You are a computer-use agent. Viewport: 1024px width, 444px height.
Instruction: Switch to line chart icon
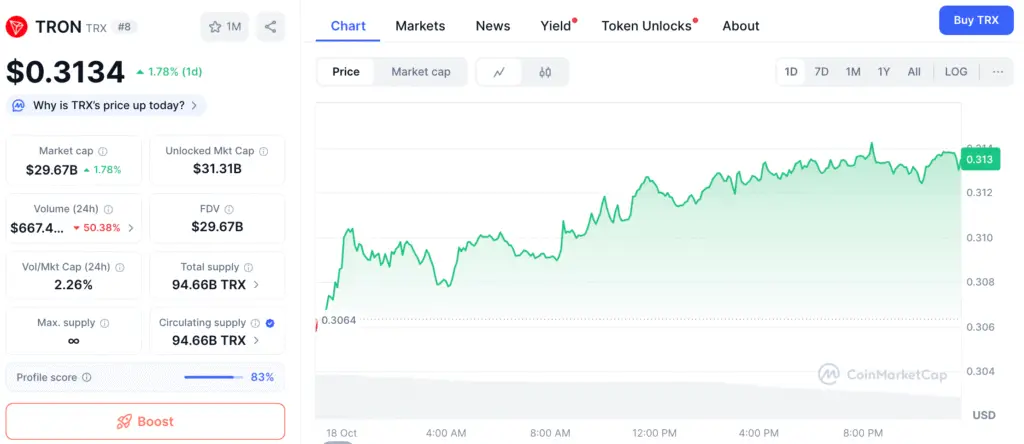point(499,72)
